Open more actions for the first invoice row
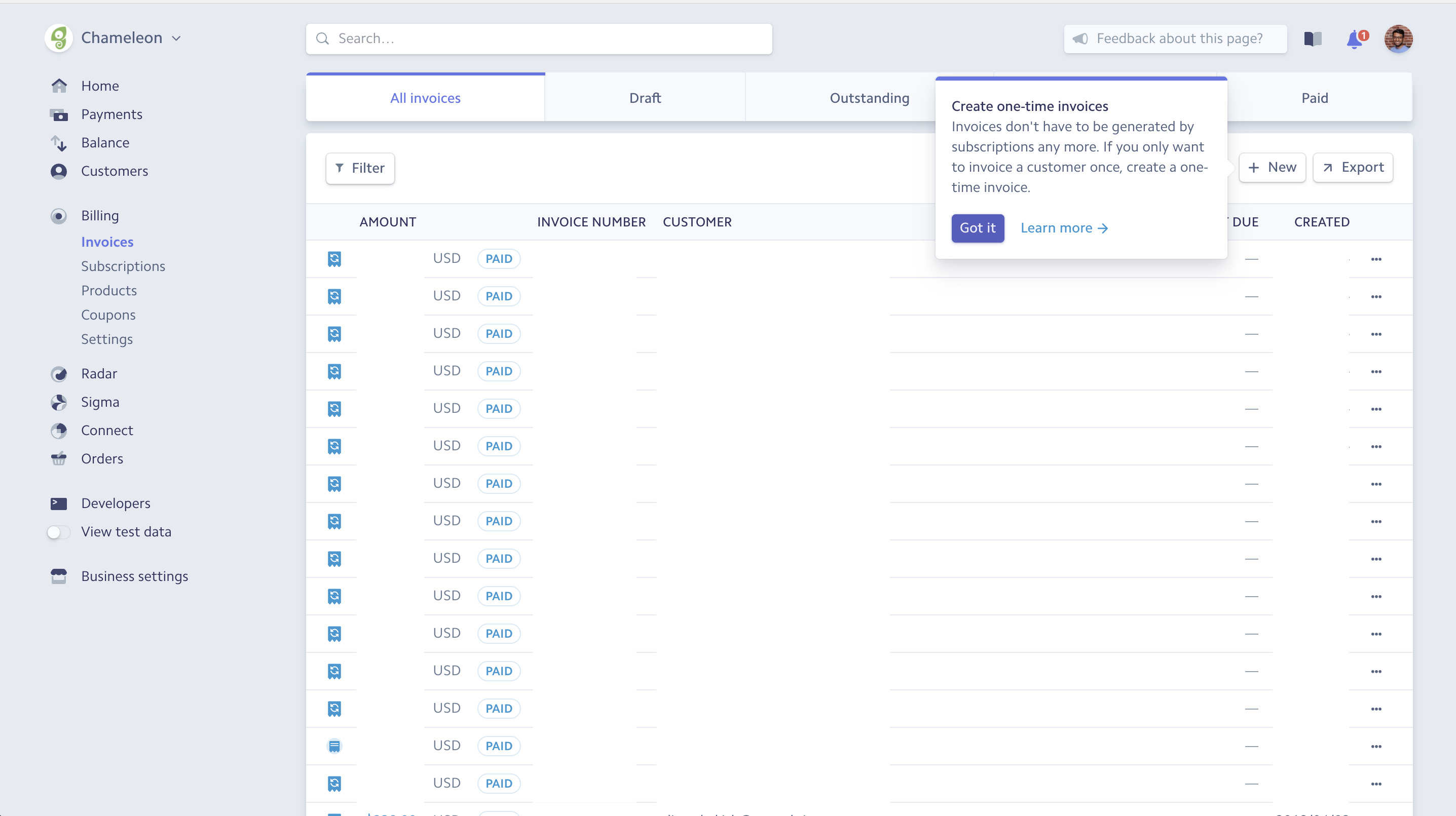The image size is (1456, 816). (1376, 259)
